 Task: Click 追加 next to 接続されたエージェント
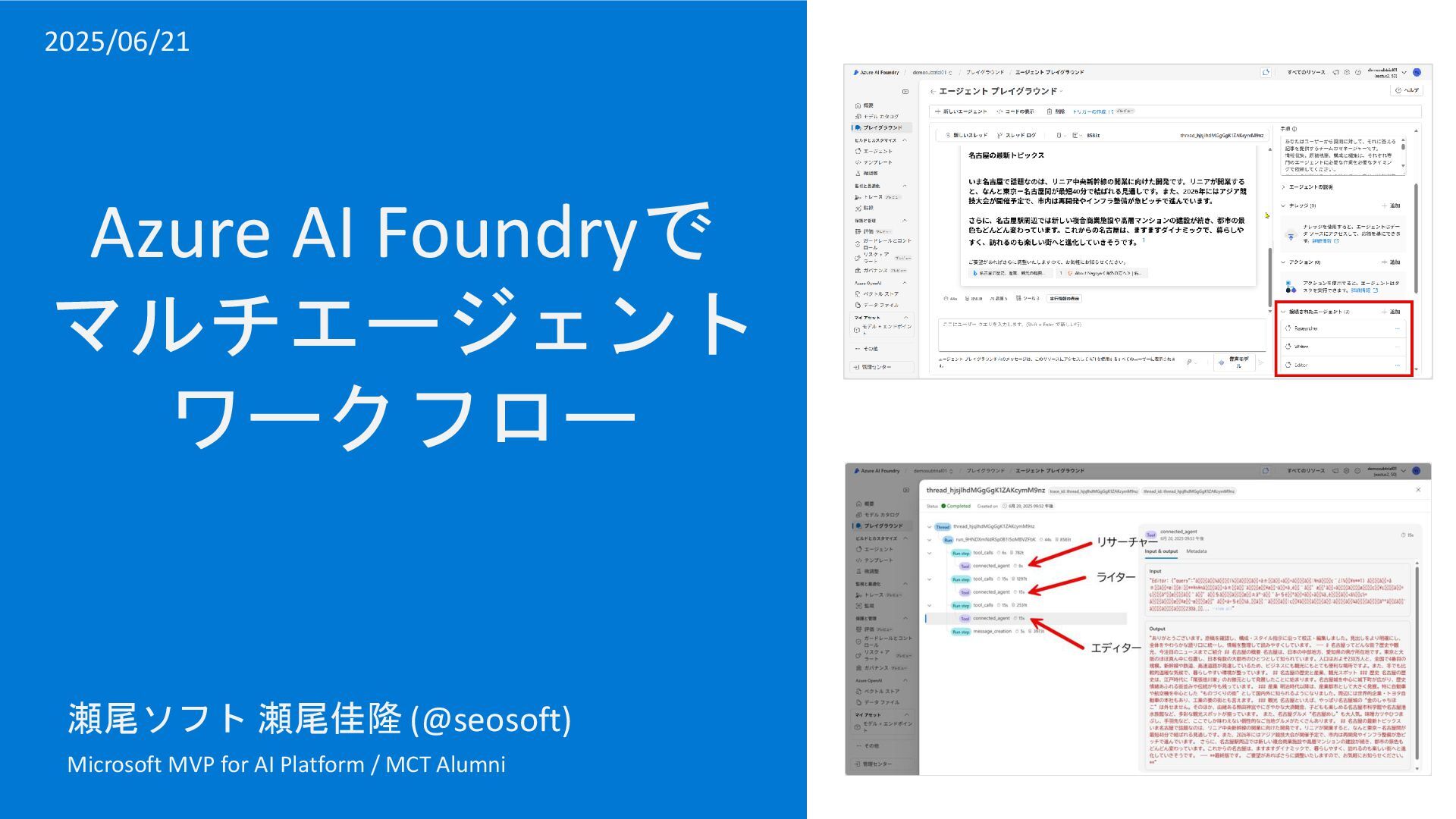click(x=1391, y=312)
